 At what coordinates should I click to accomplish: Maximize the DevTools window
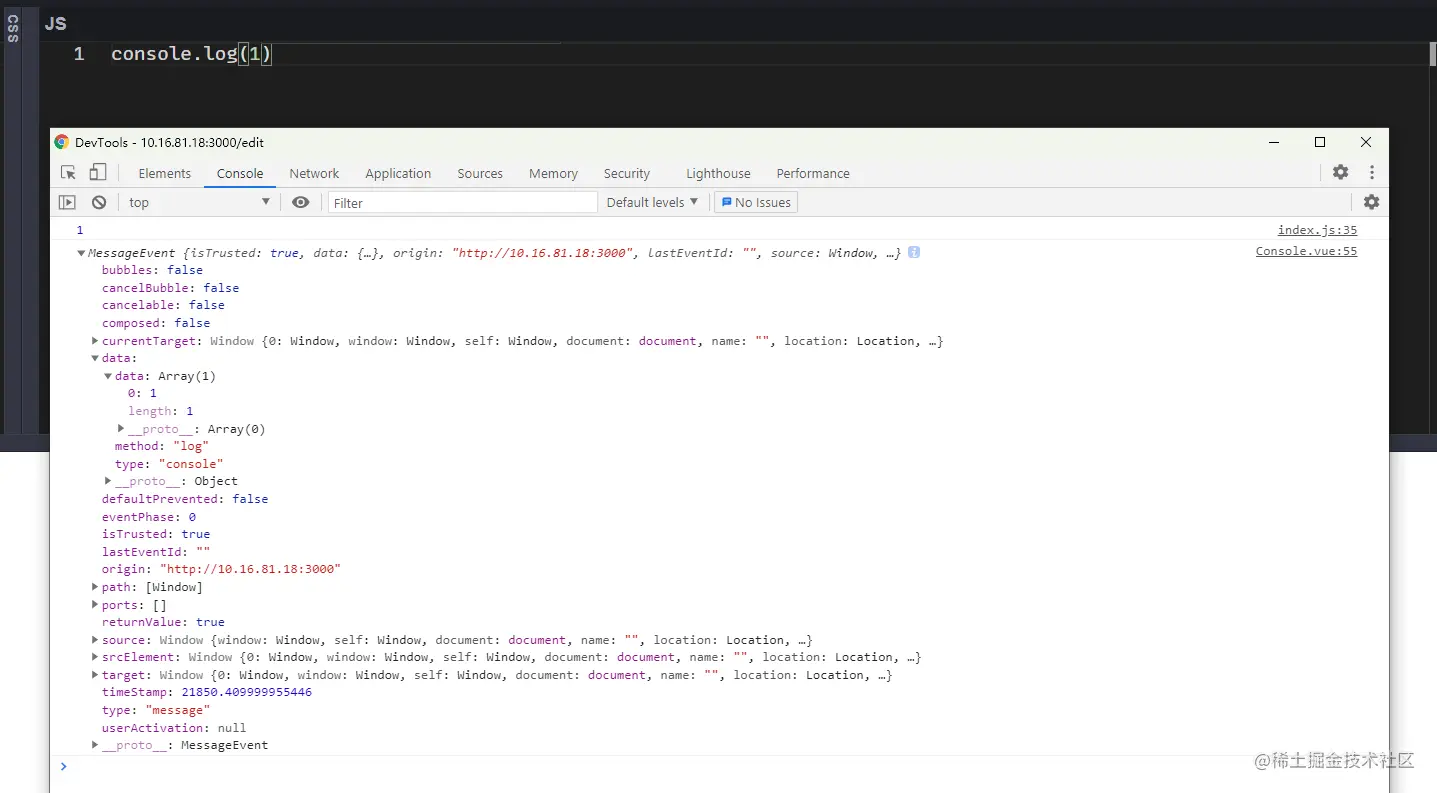point(1320,142)
